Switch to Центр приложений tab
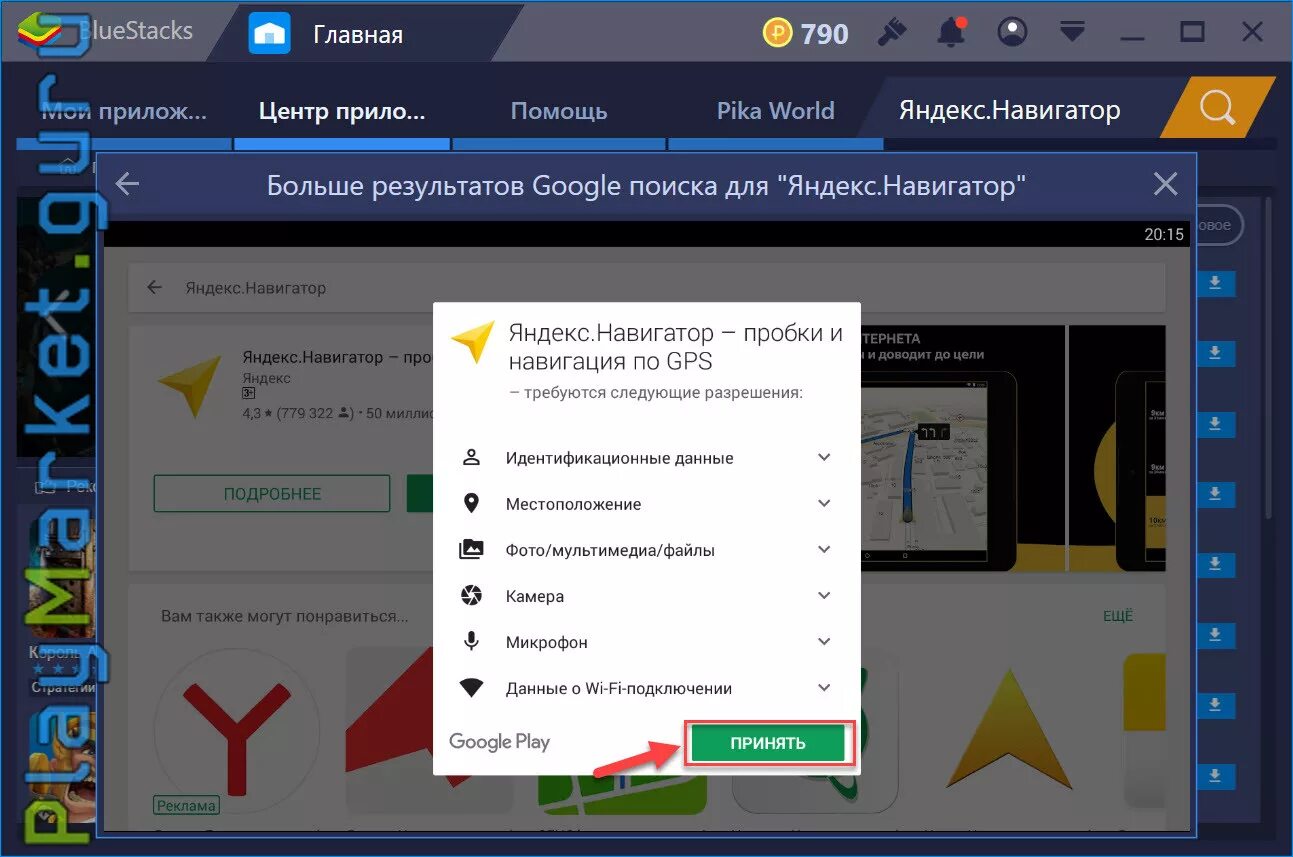Image resolution: width=1293 pixels, height=857 pixels. click(341, 111)
